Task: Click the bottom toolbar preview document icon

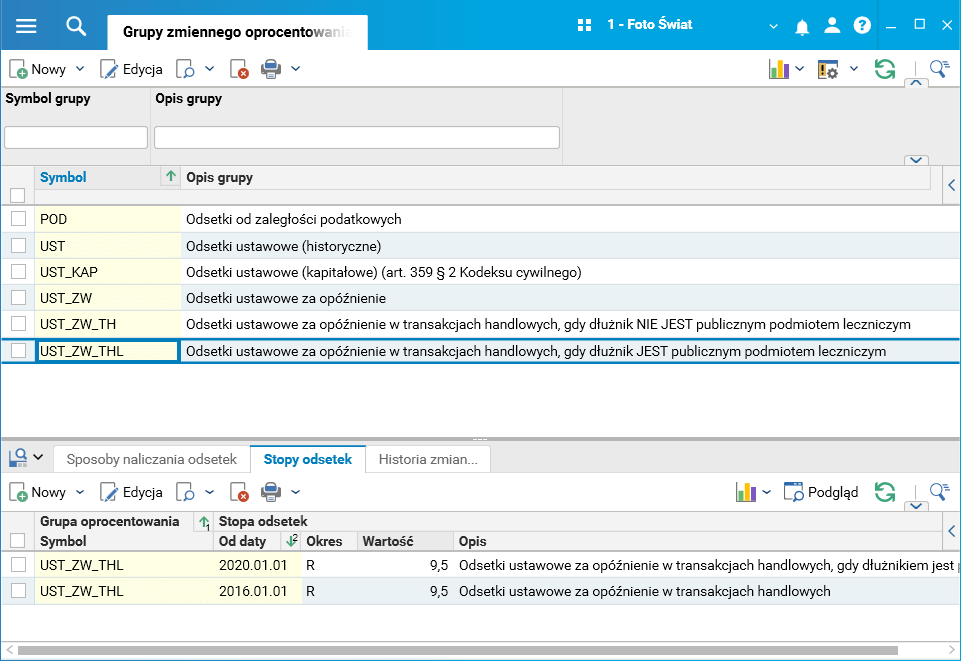Action: 185,493
